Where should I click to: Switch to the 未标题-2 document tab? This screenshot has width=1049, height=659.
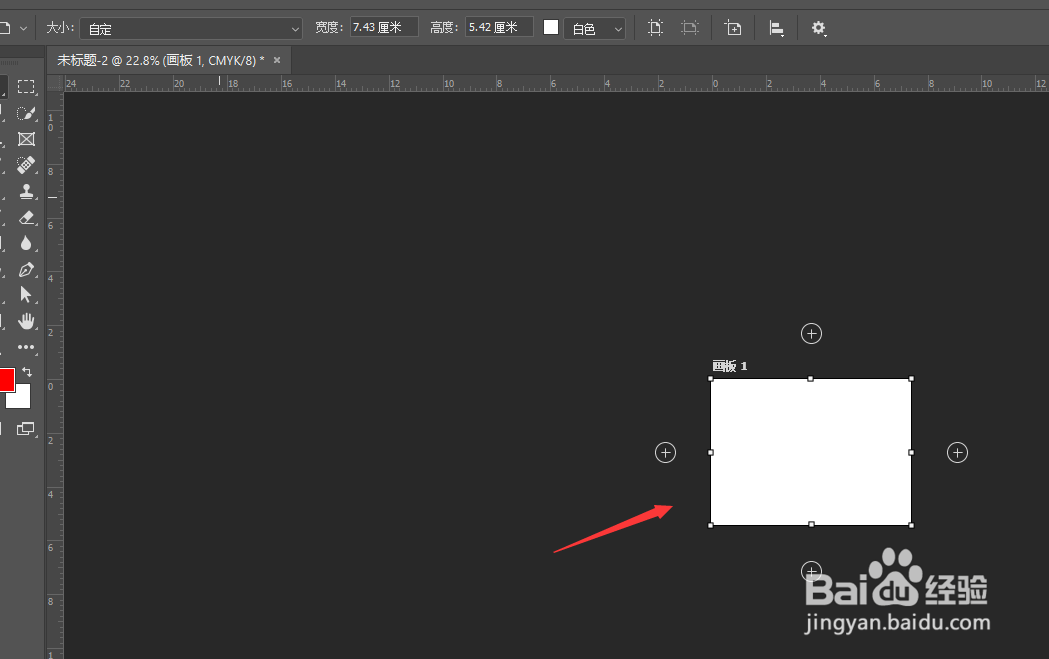(x=161, y=60)
